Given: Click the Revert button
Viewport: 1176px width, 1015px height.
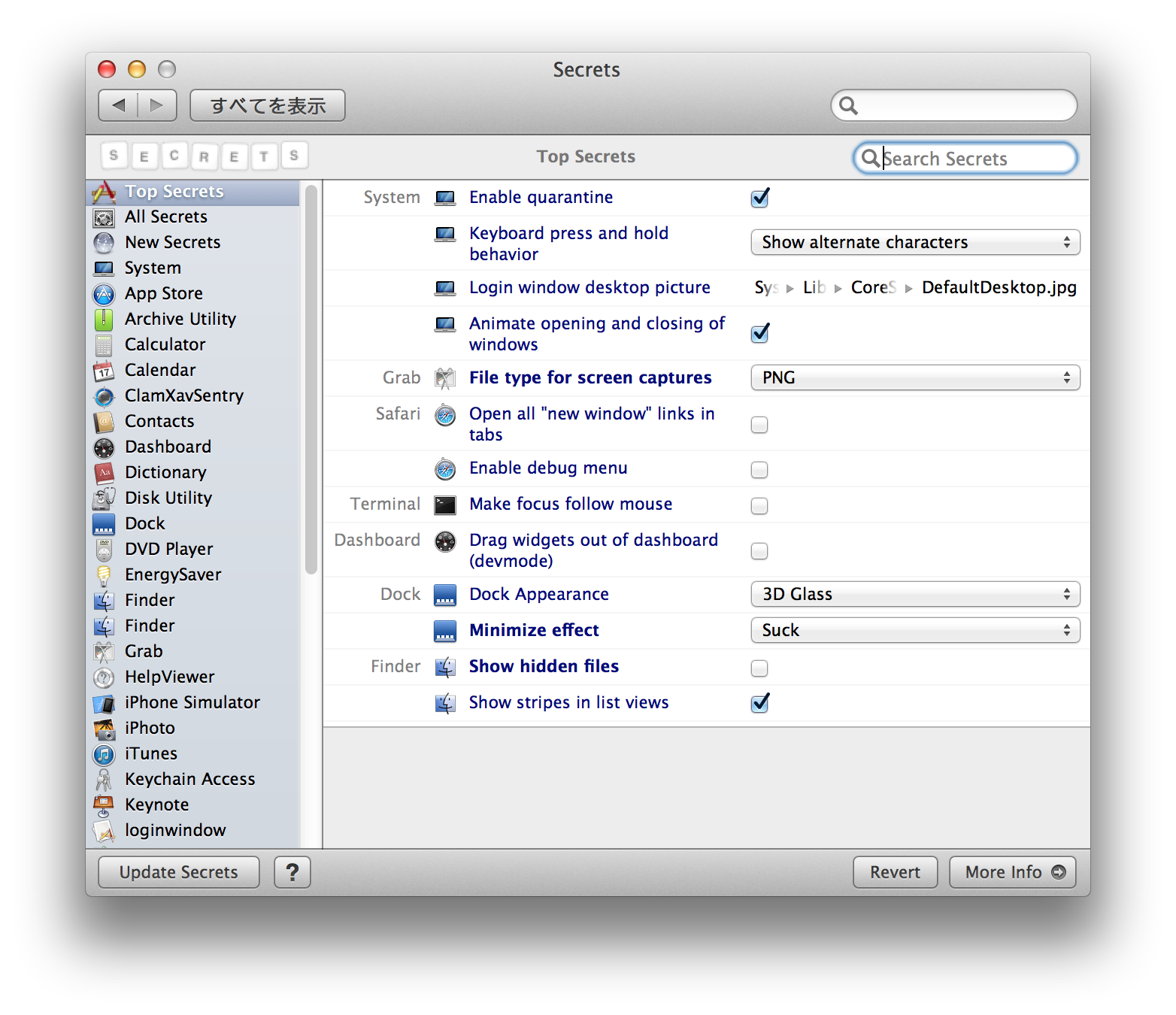Looking at the screenshot, I should click(x=895, y=872).
